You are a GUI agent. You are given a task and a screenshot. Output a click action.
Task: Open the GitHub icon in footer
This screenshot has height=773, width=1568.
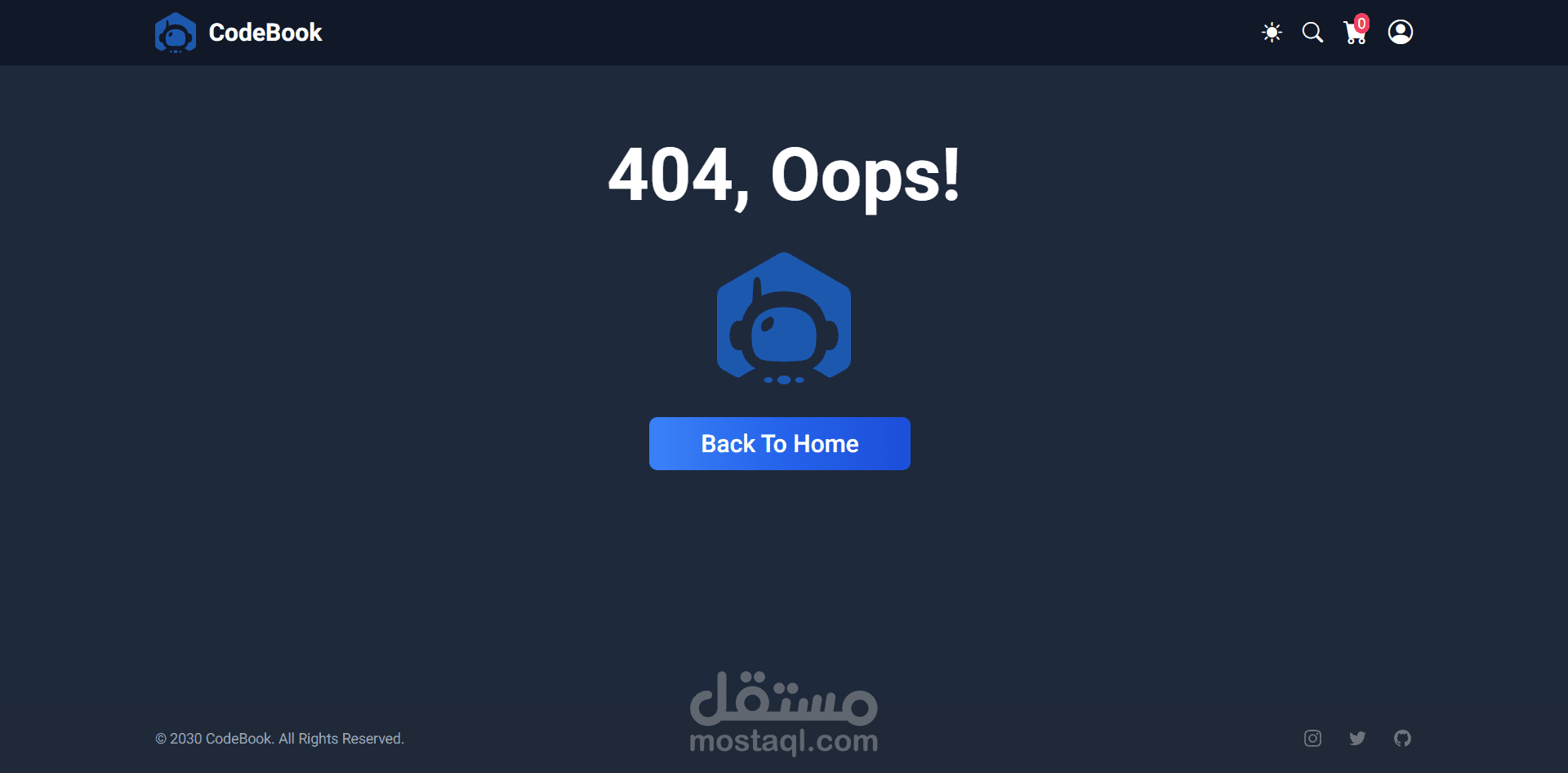tap(1402, 738)
